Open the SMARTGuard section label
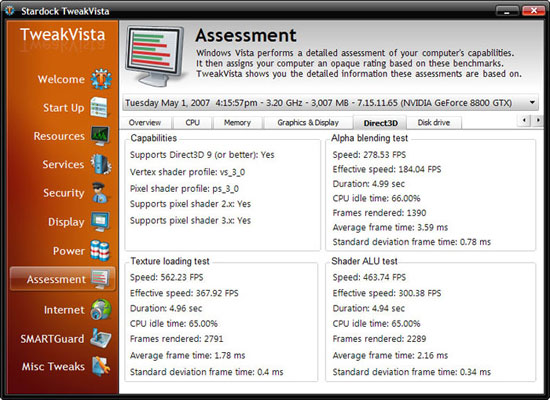The width and height of the screenshot is (550, 400). (x=52, y=339)
